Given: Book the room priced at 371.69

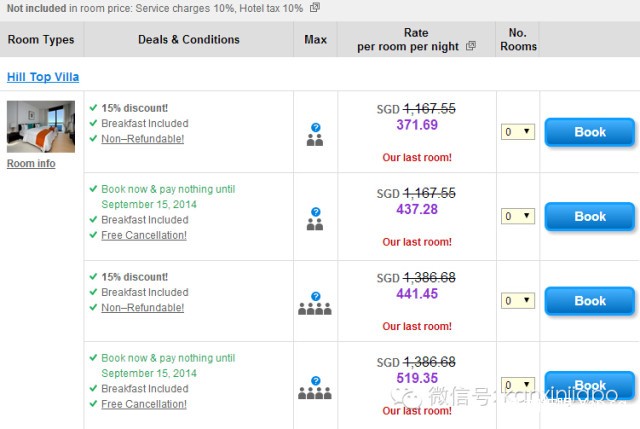Looking at the screenshot, I should coord(590,132).
